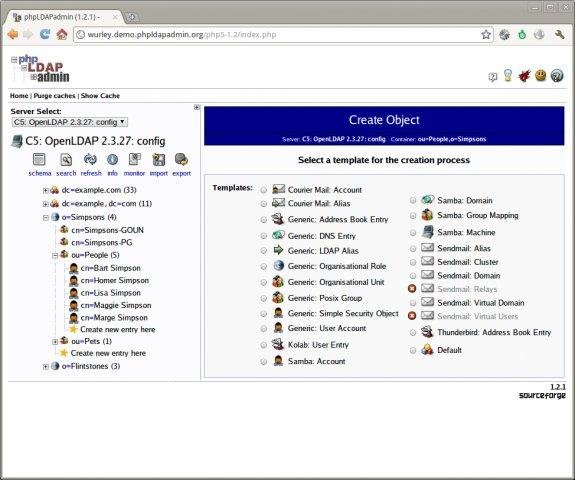Select the Generic: Address Book Entry radio
This screenshot has width=575, height=480.
264,220
